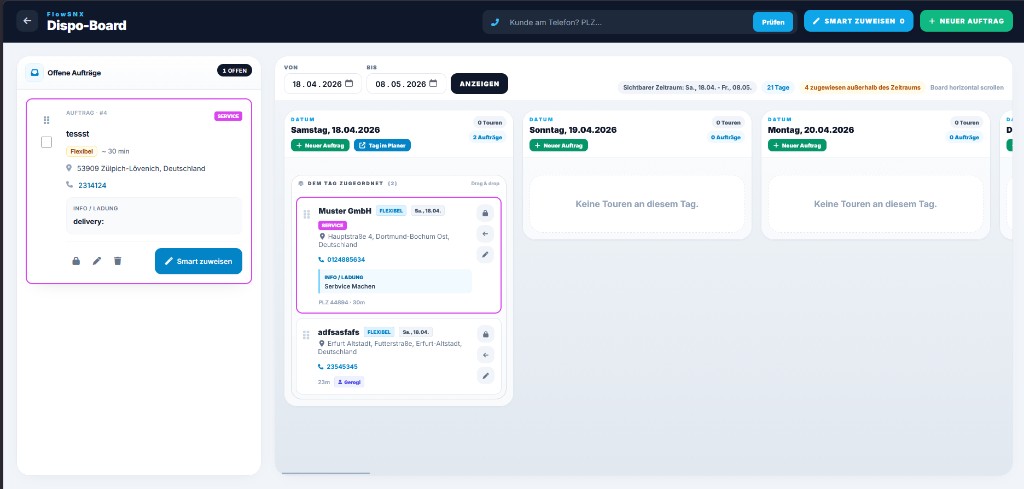Lock the adfsasfafs order
Viewport: 1024px width, 489px height.
485,334
